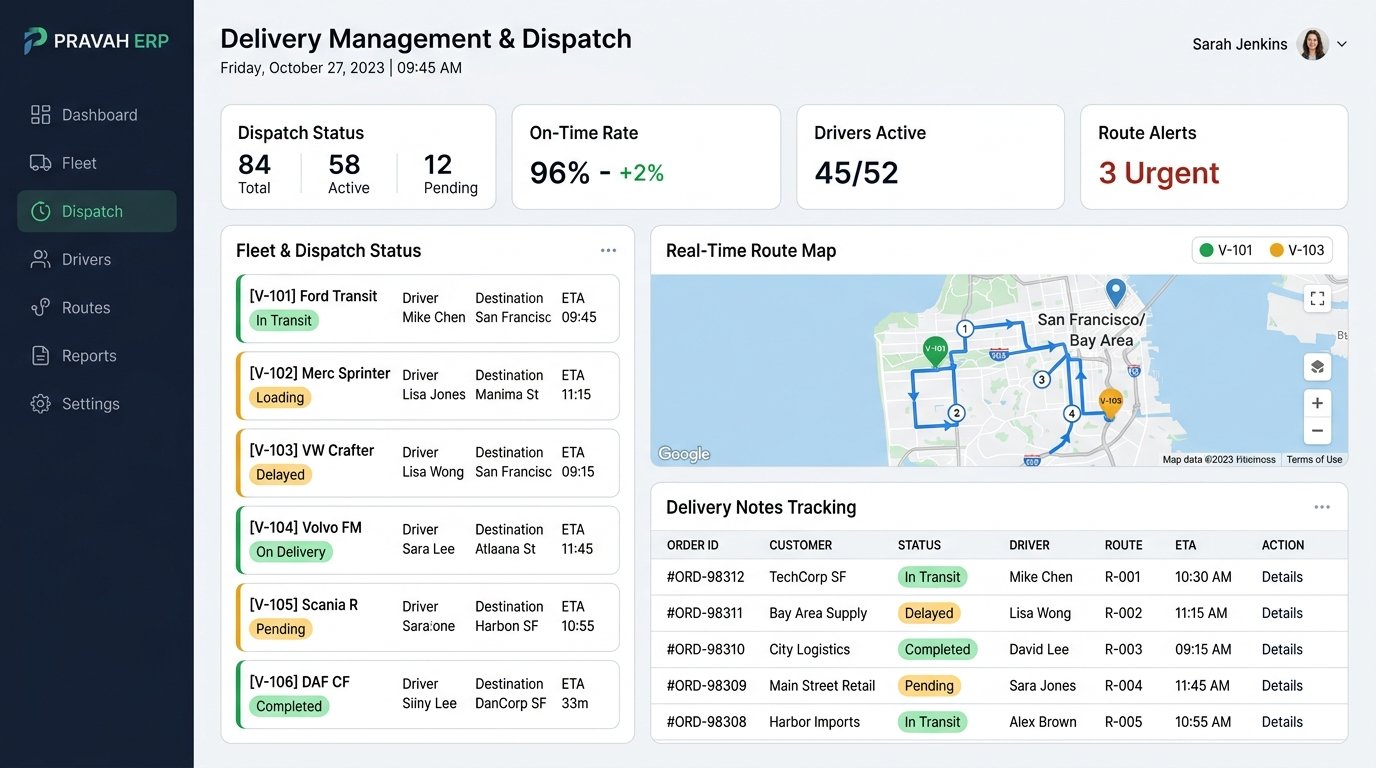Screen dimensions: 1376x768
Task: Toggle the V-103 legend filter
Action: [x=1297, y=250]
